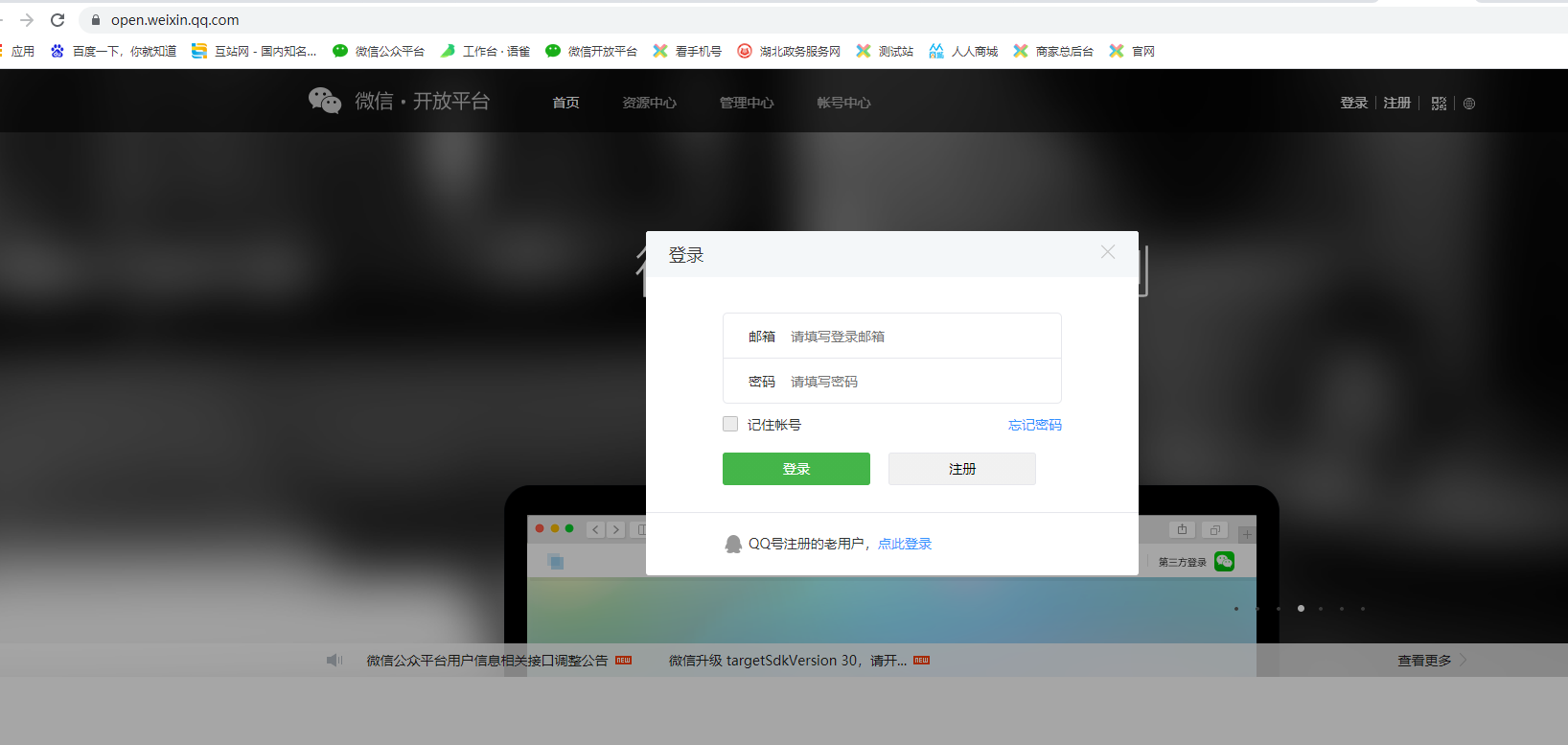Open the 微信公众平台 bookmark
Image resolution: width=1568 pixels, height=745 pixels.
click(378, 51)
